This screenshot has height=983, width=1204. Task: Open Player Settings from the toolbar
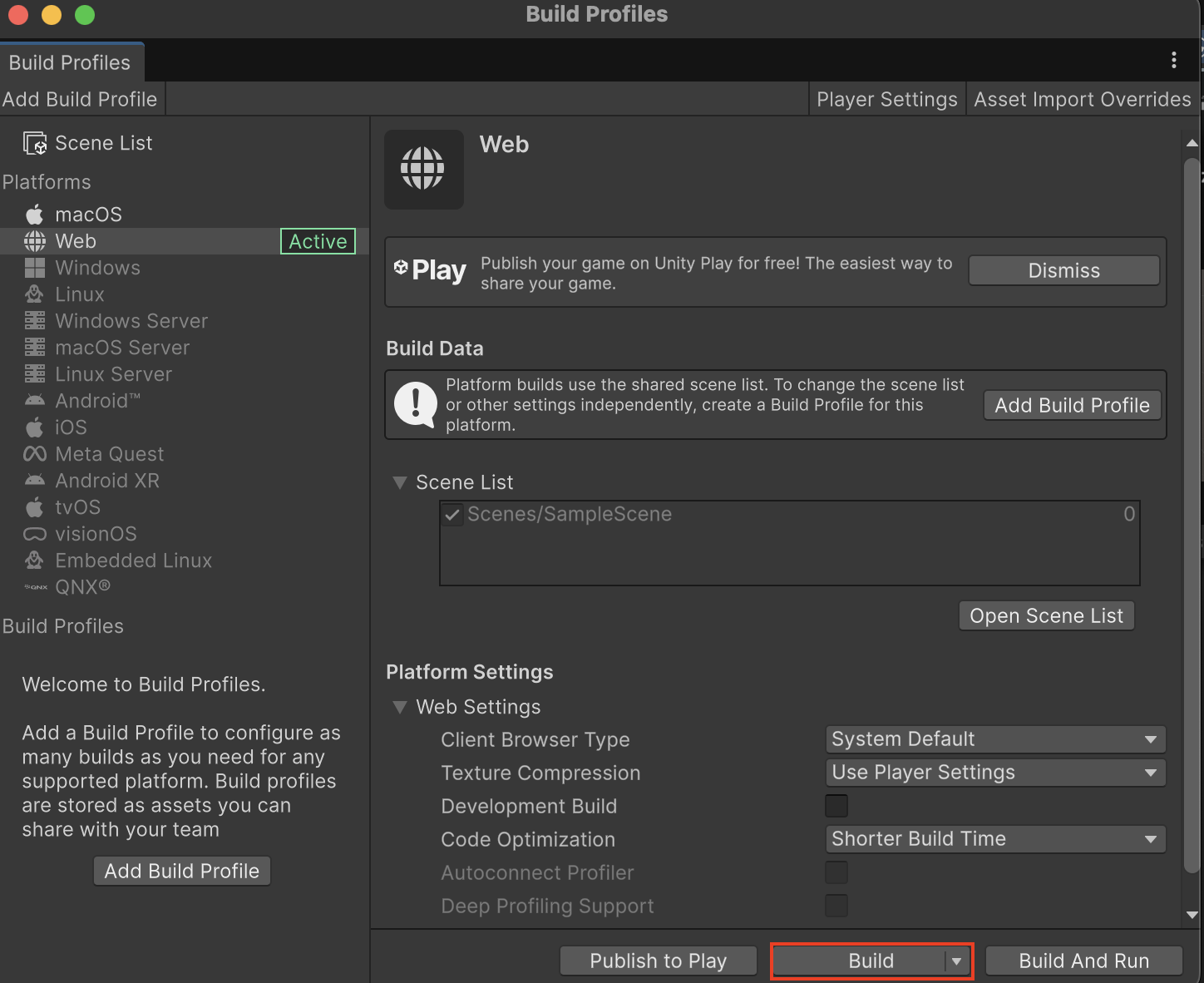886,99
